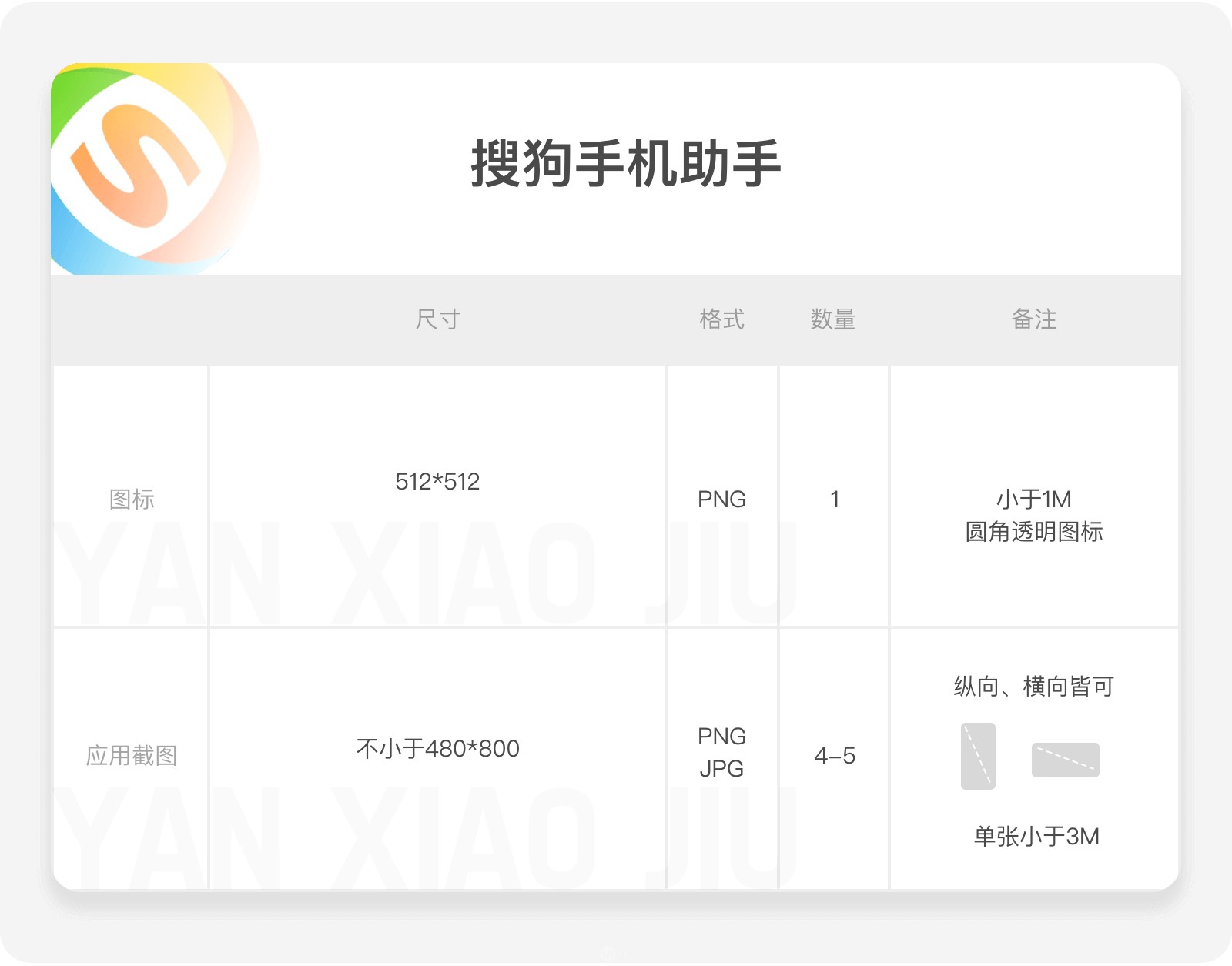
Task: Click the 不小于480*800 size cell
Action: [437, 748]
